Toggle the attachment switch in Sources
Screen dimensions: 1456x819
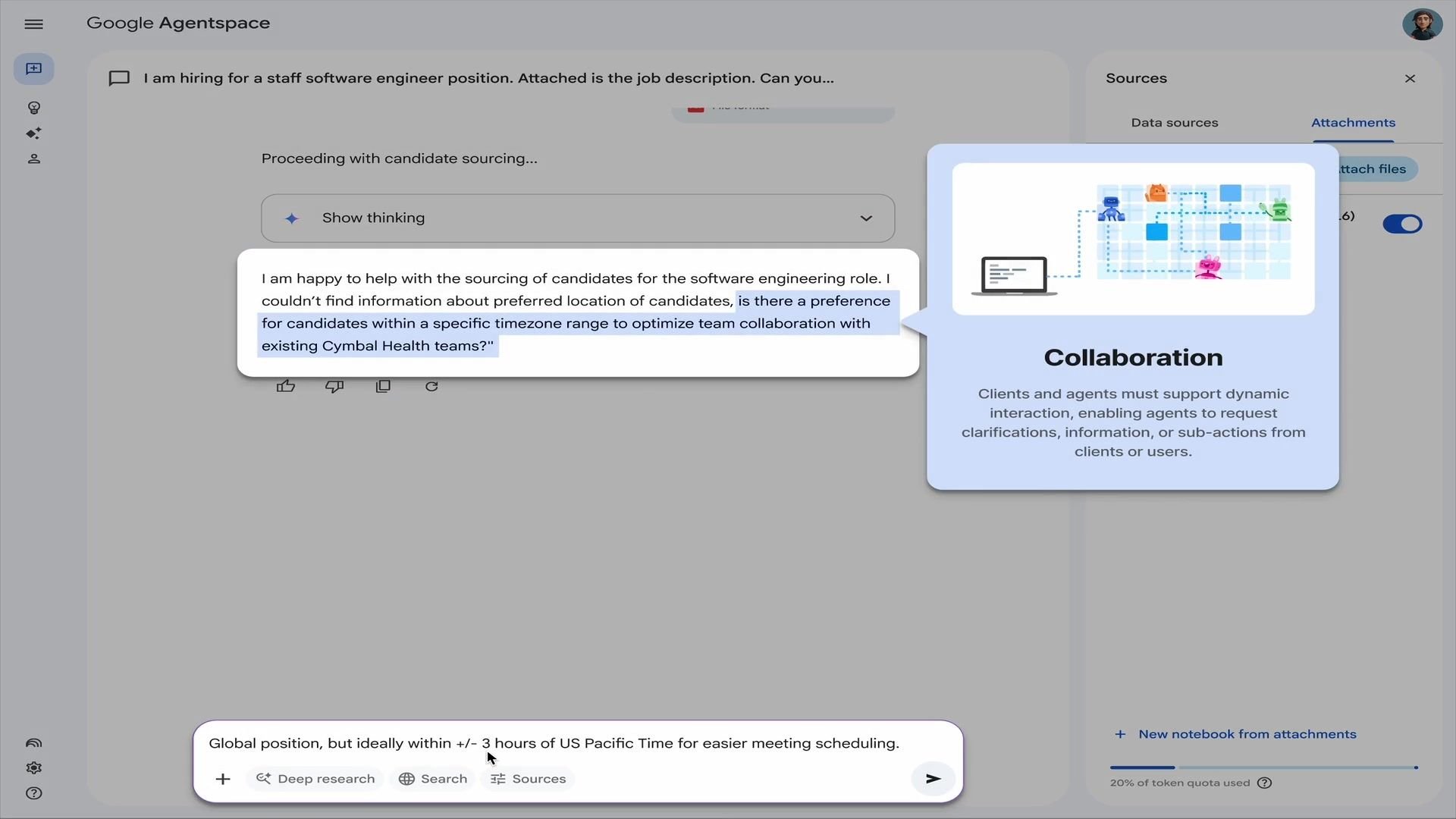click(x=1402, y=224)
